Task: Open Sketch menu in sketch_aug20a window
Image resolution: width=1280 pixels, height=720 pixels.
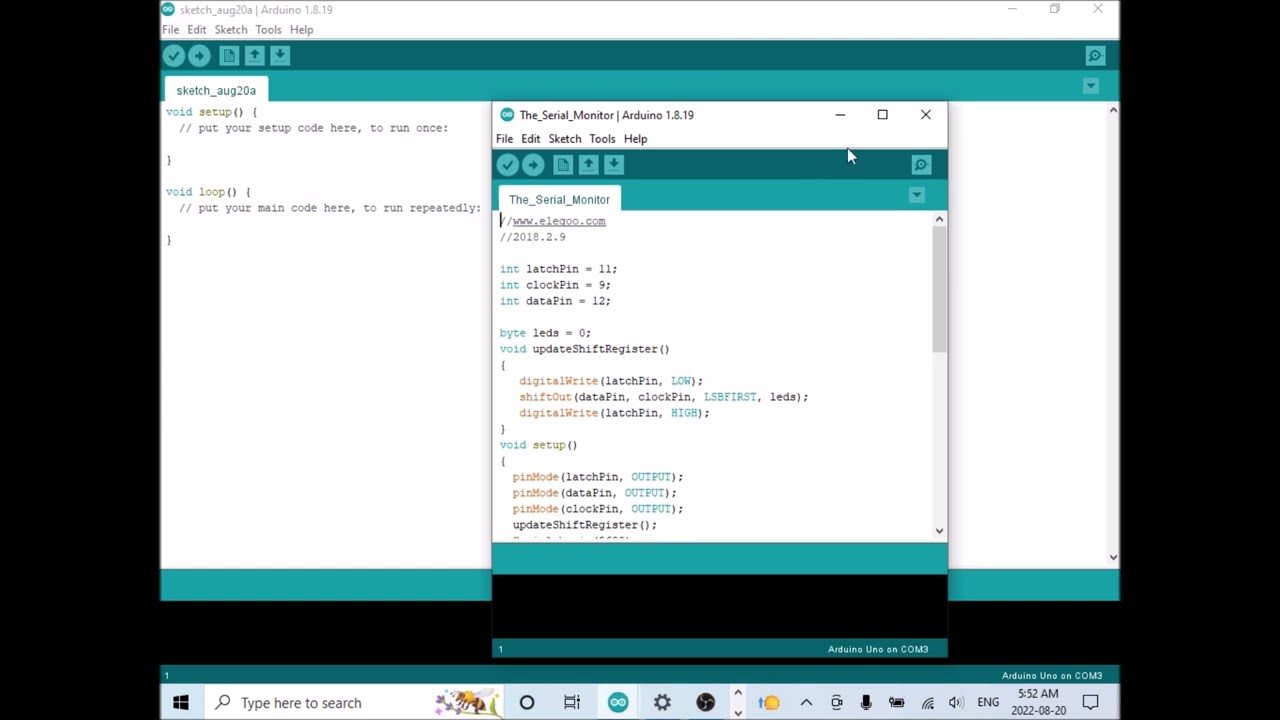Action: click(230, 30)
